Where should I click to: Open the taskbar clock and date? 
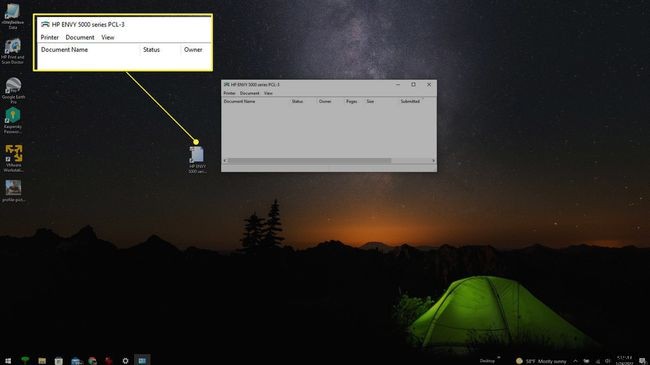pos(625,360)
